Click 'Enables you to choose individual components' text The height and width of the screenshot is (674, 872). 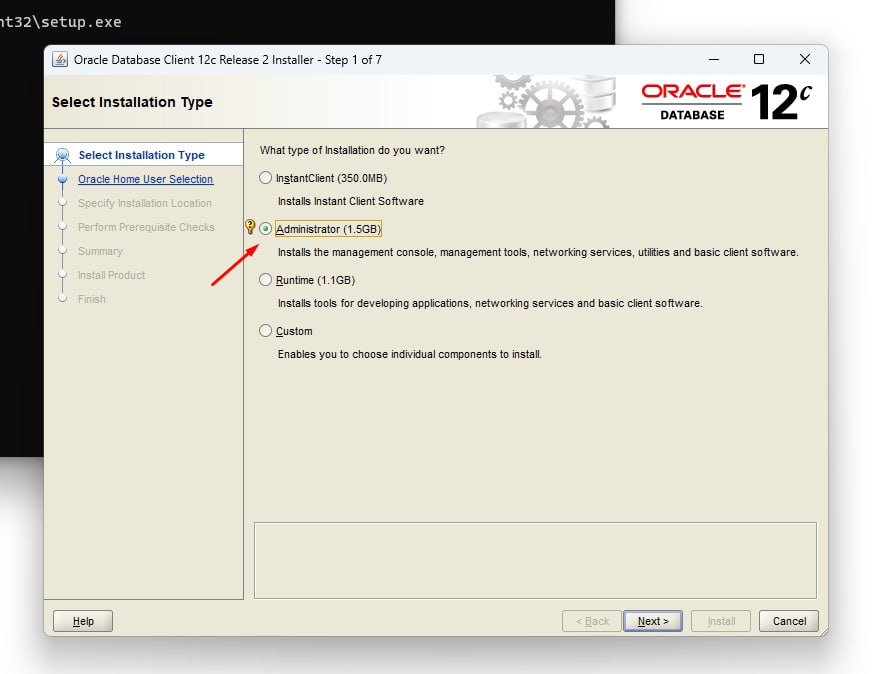click(409, 354)
